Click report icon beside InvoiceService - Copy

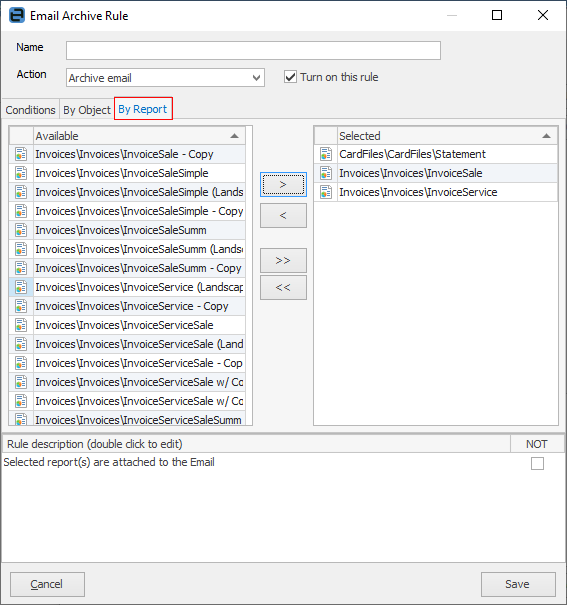pos(21,306)
